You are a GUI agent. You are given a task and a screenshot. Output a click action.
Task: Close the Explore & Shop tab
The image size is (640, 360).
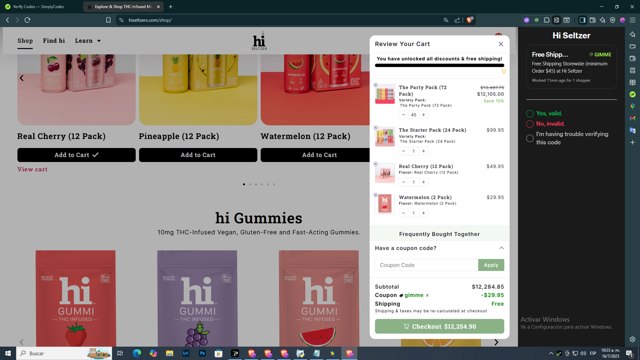point(158,7)
